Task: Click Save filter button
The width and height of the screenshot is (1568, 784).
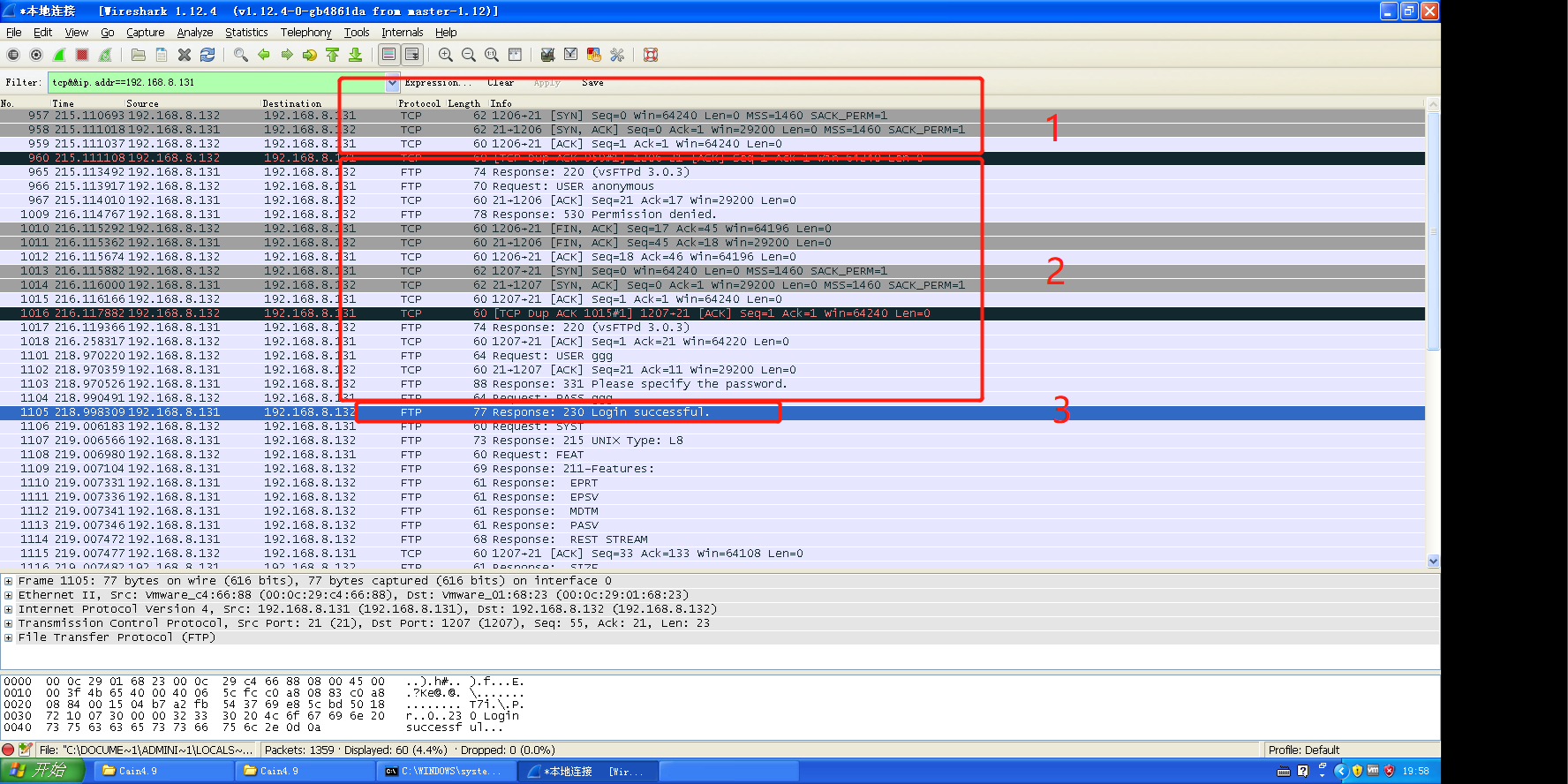Action: (592, 82)
